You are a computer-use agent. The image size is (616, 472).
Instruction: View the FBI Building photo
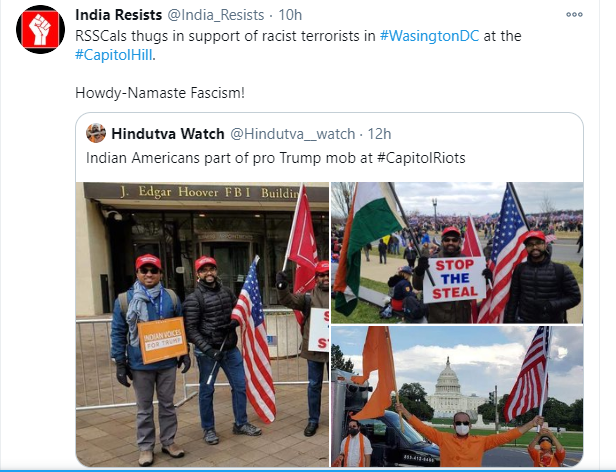point(202,324)
